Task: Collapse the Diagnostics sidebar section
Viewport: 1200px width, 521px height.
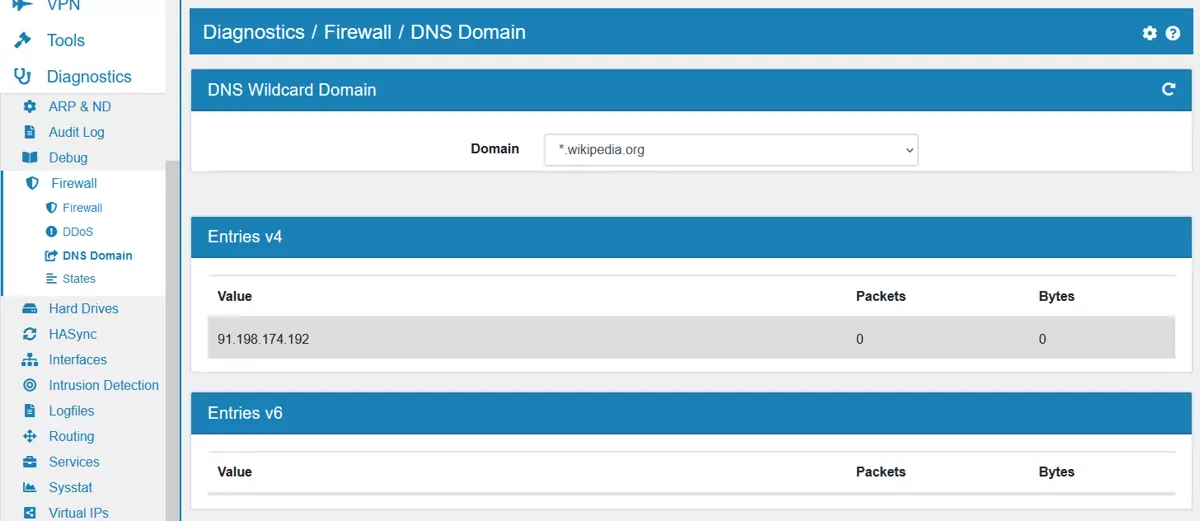Action: click(x=89, y=77)
